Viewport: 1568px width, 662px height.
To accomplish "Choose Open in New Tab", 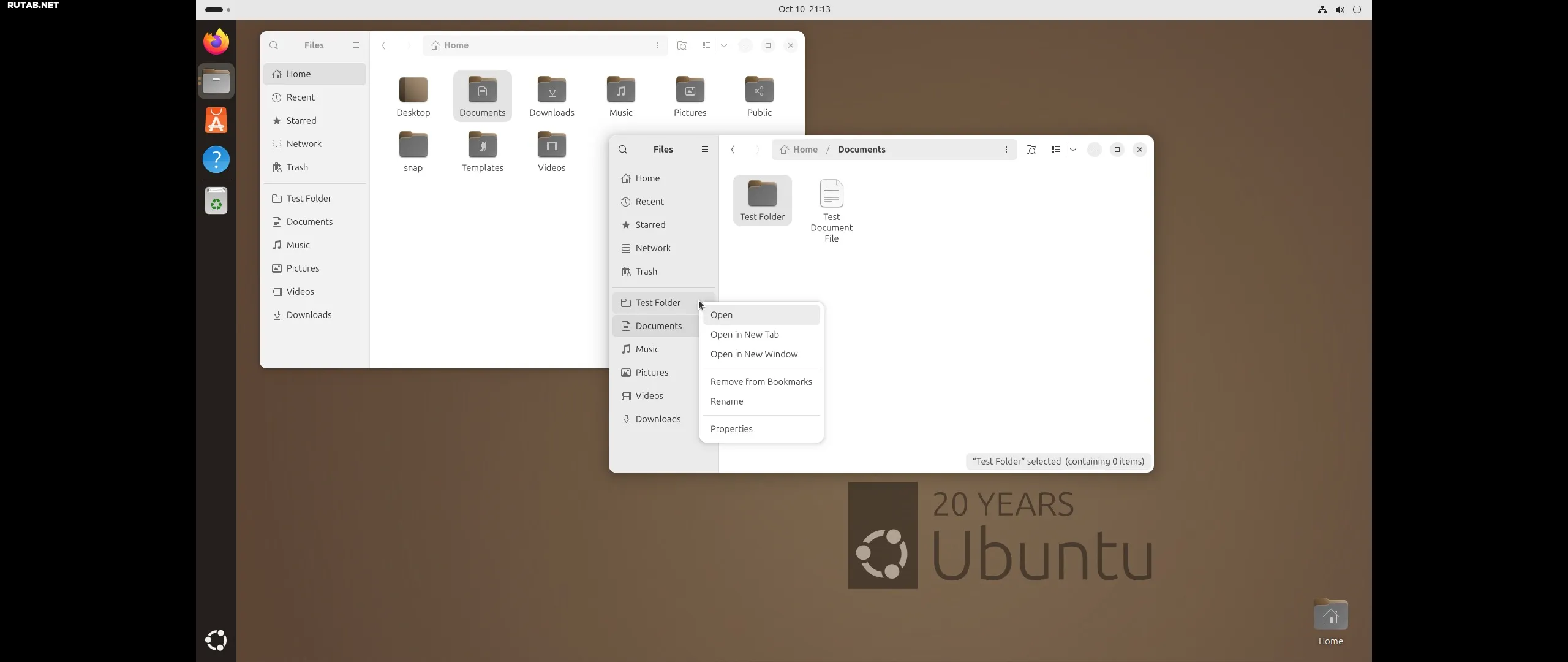I will tap(761, 335).
